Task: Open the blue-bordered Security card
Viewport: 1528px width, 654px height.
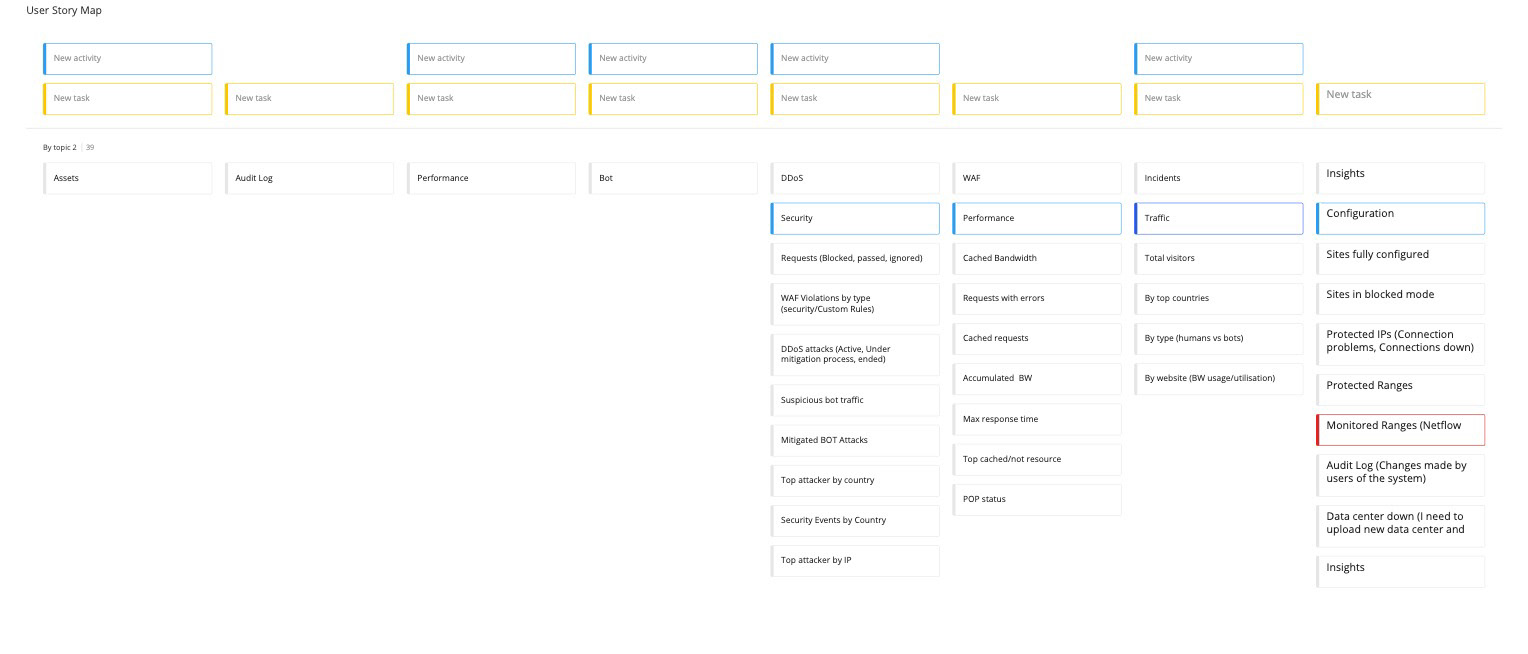Action: point(855,218)
